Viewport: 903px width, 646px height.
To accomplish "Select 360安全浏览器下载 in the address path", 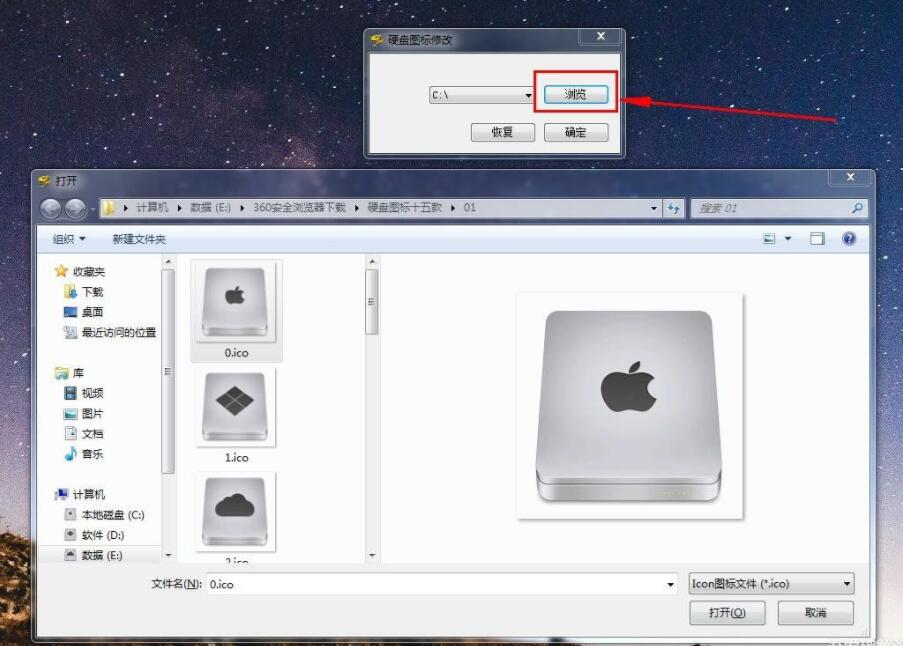I will pyautogui.click(x=299, y=207).
